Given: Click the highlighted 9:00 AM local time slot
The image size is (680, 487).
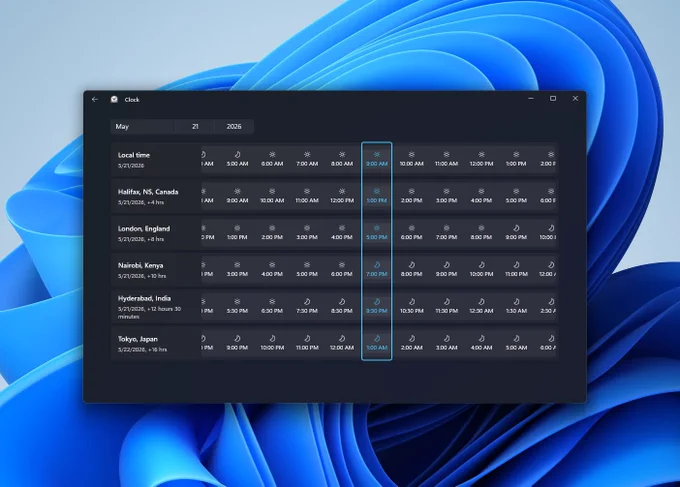Looking at the screenshot, I should [x=376, y=159].
